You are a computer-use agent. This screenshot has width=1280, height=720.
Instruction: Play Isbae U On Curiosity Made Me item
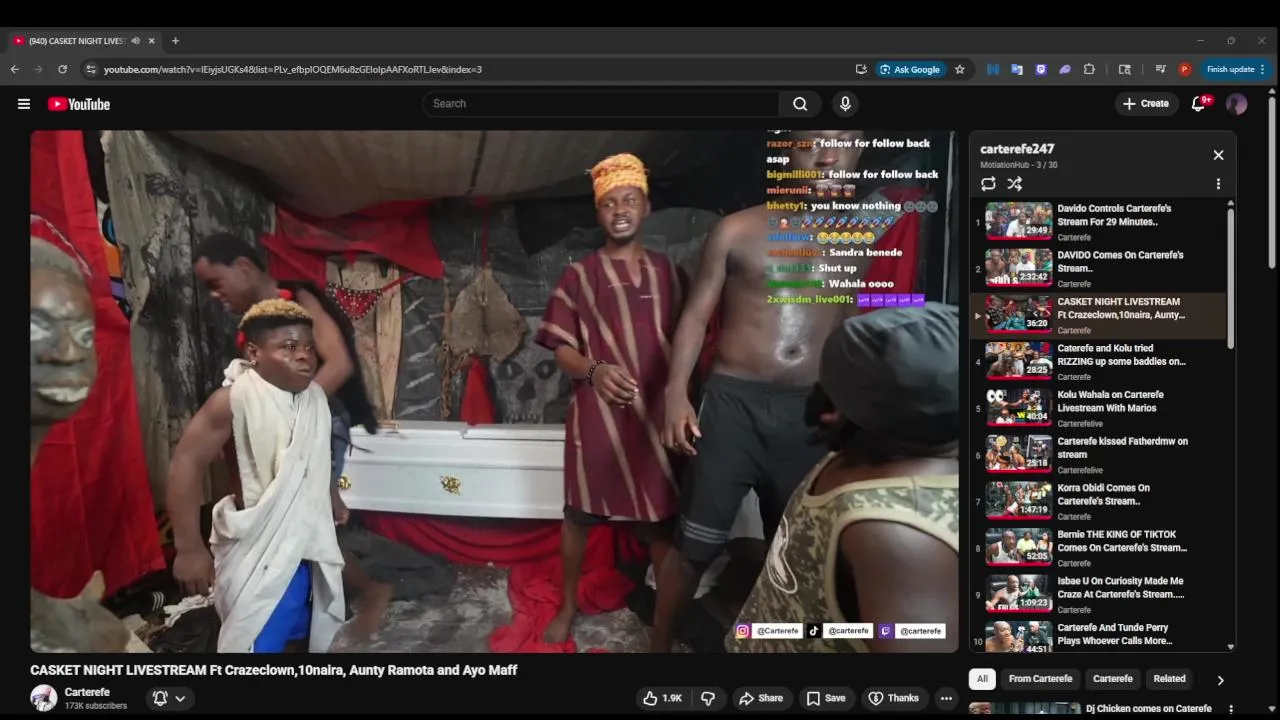tap(1098, 594)
